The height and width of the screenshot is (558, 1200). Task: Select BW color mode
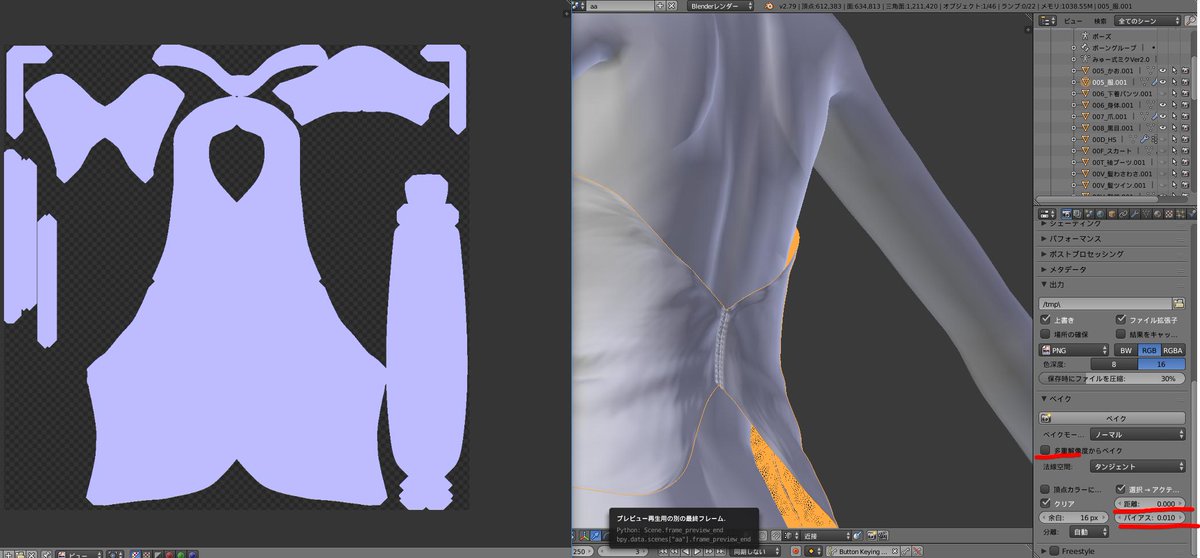(1124, 350)
